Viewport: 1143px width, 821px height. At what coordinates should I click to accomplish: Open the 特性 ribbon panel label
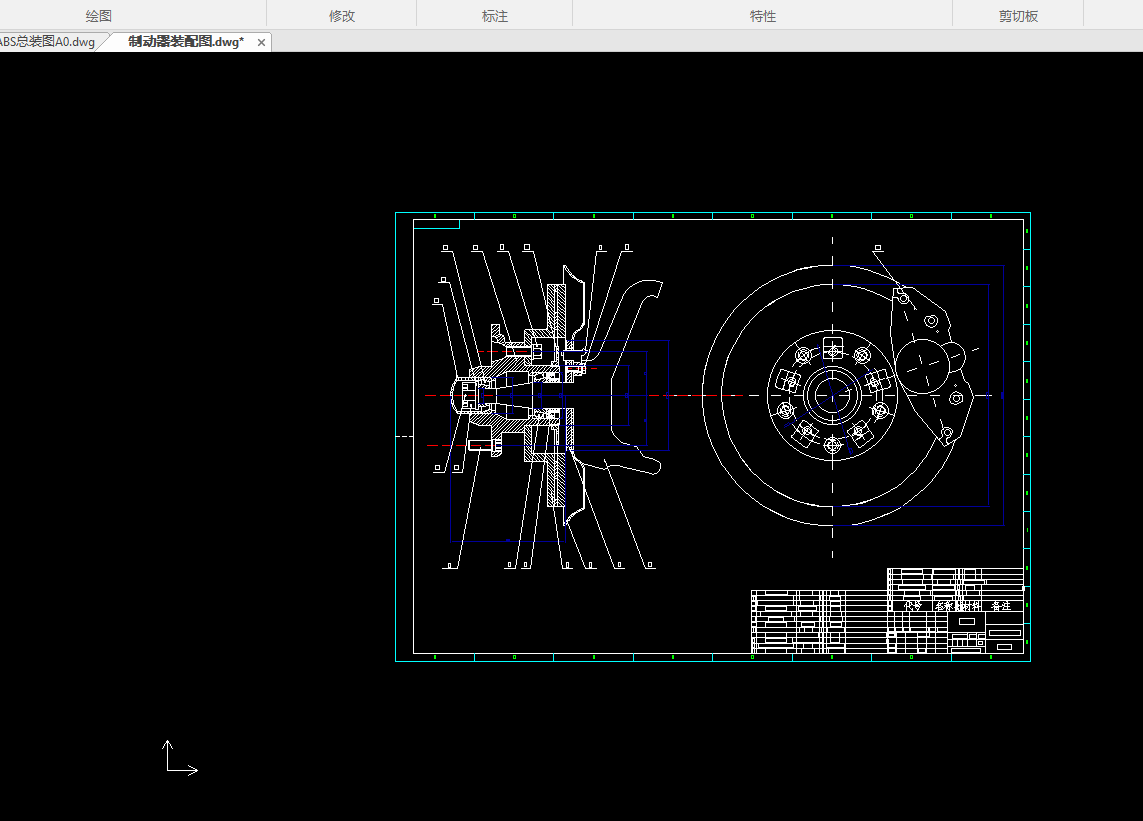pyautogui.click(x=762, y=16)
